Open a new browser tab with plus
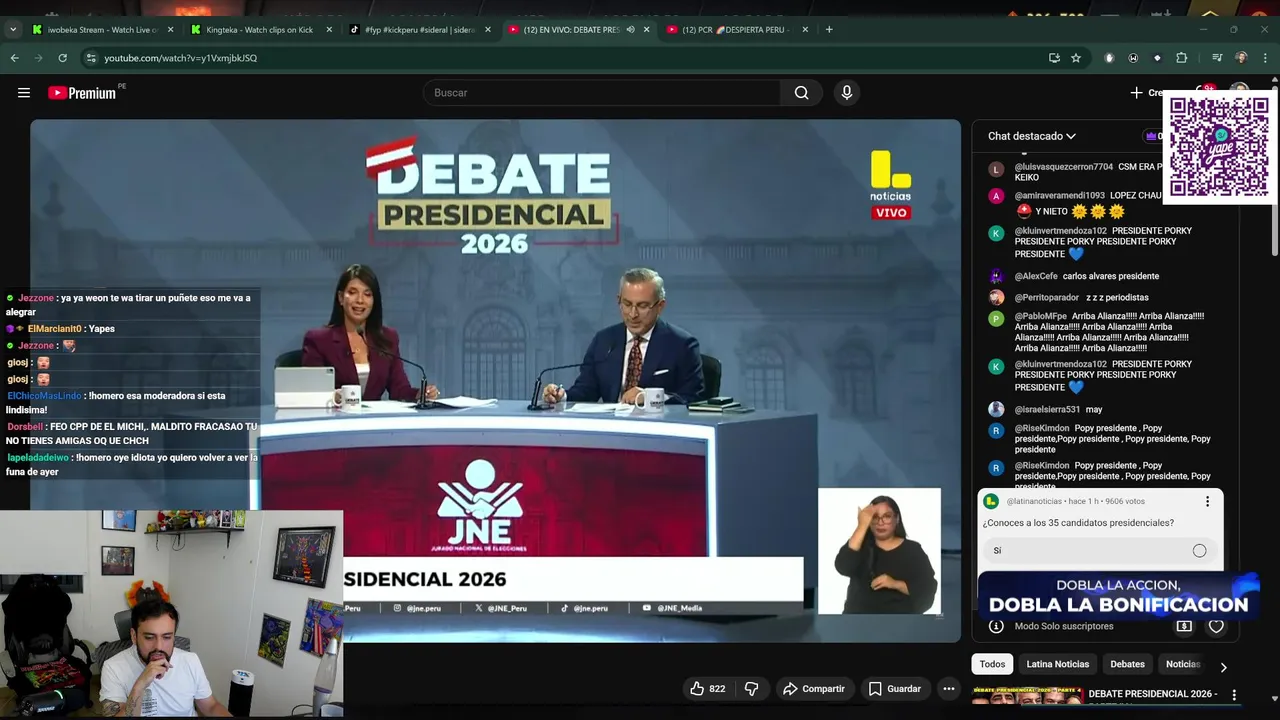The image size is (1280, 720). click(829, 29)
